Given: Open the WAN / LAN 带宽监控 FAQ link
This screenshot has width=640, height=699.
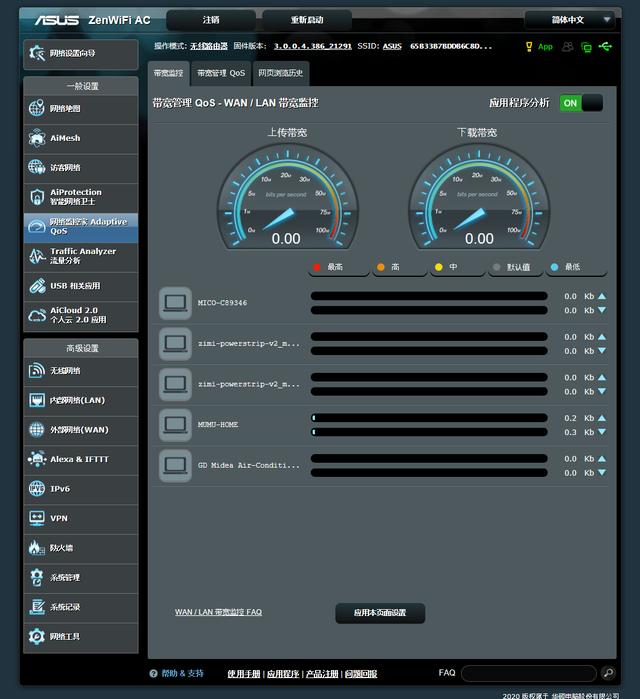Looking at the screenshot, I should pyautogui.click(x=218, y=612).
